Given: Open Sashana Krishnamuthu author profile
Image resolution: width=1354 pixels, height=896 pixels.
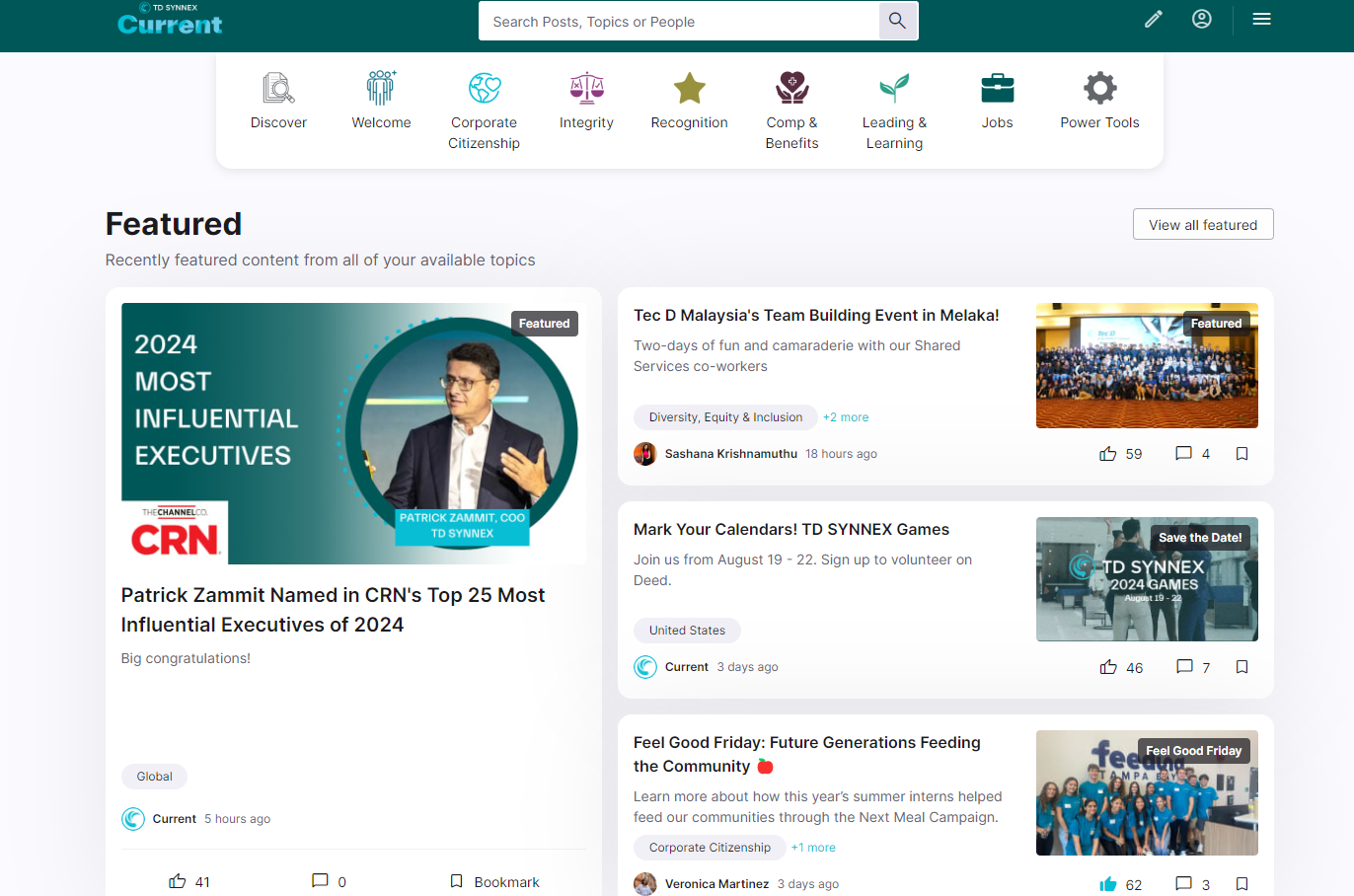Looking at the screenshot, I should [x=730, y=454].
